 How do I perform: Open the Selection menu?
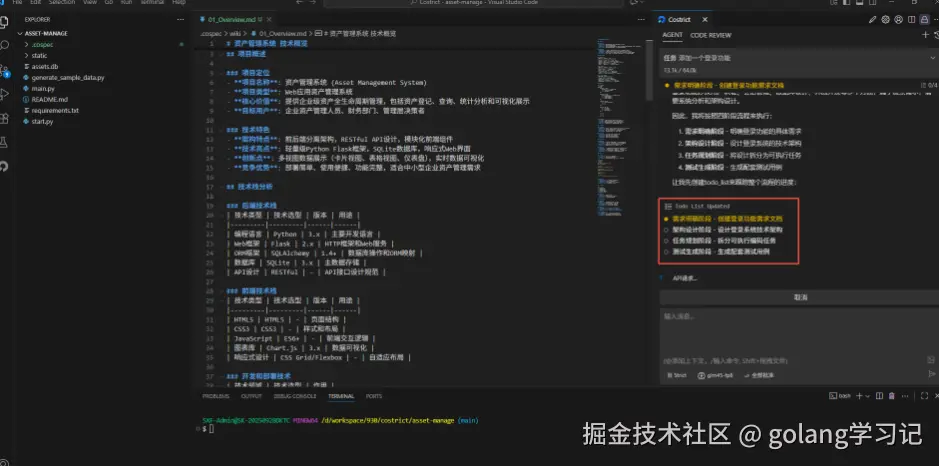point(62,2)
